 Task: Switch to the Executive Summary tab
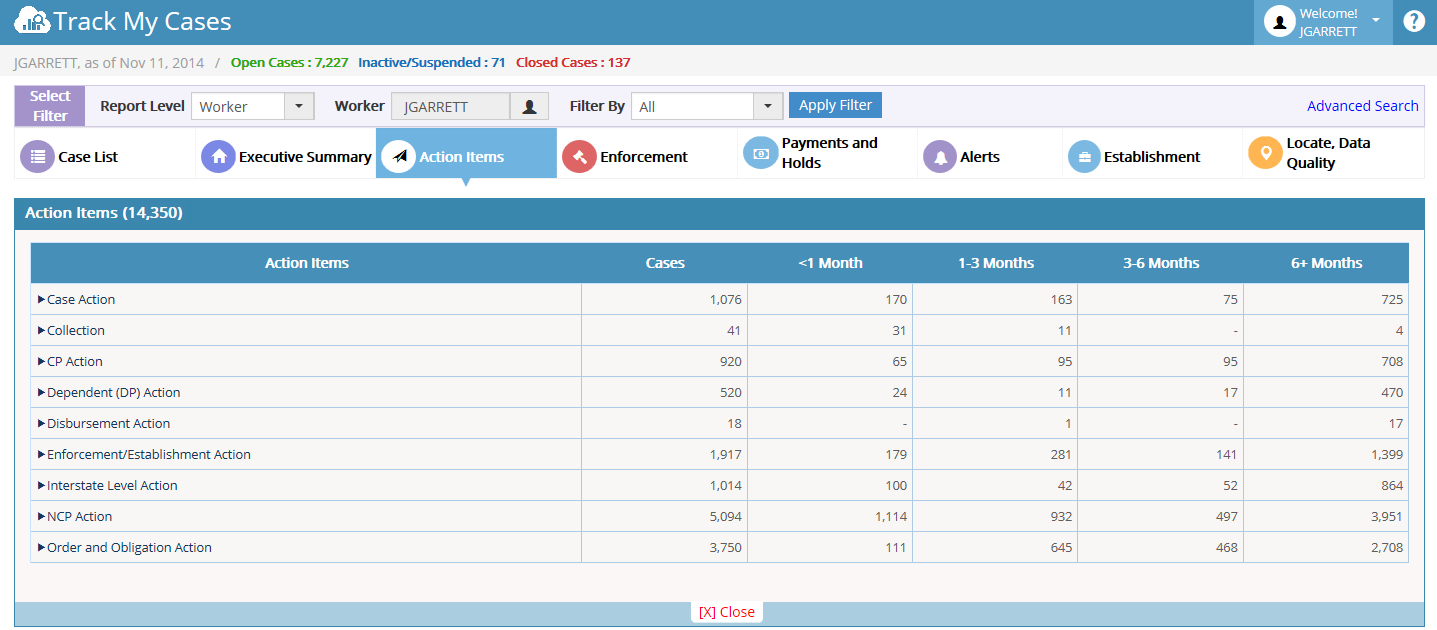286,154
